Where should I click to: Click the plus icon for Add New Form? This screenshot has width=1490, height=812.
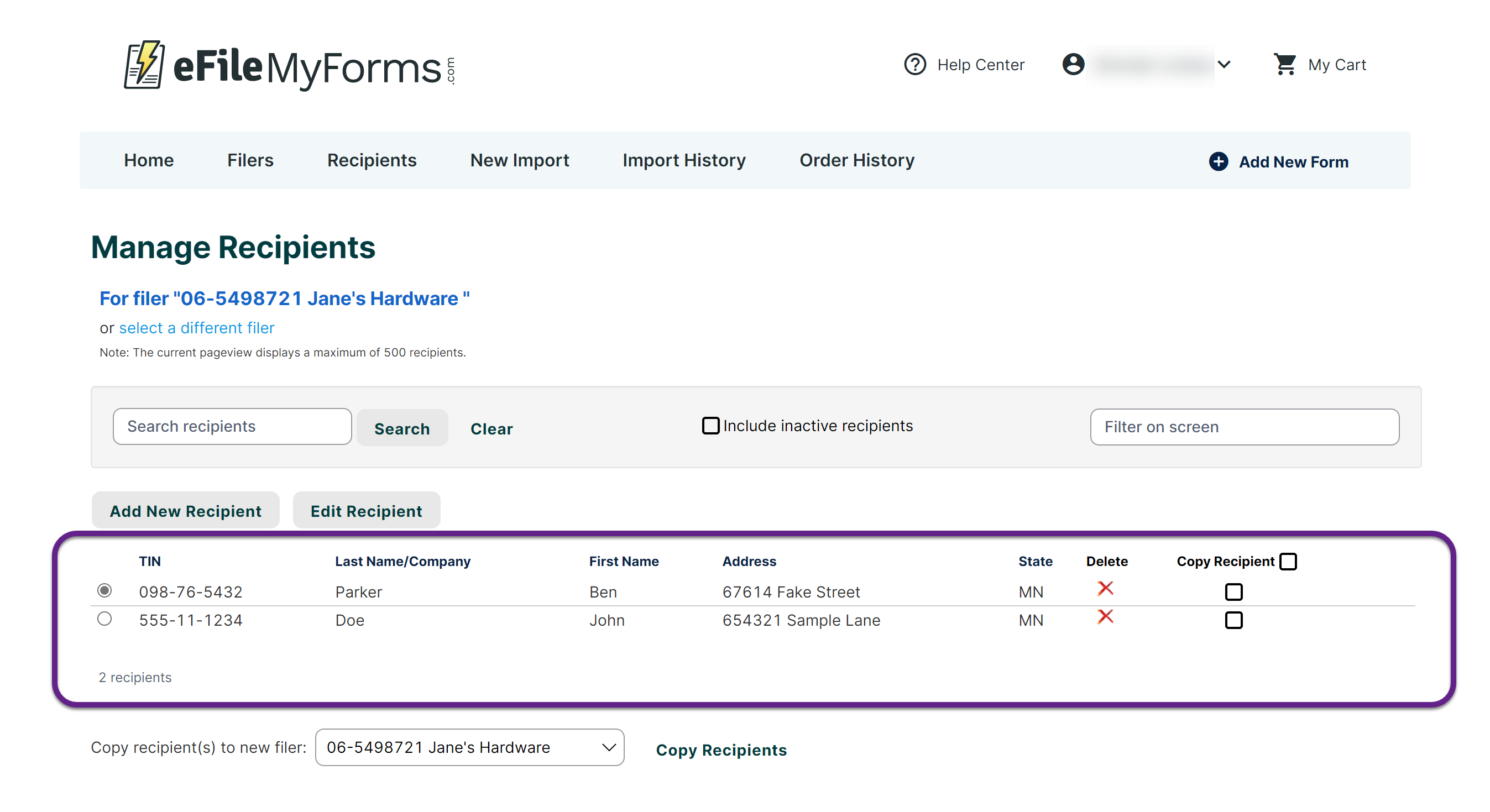click(x=1218, y=161)
